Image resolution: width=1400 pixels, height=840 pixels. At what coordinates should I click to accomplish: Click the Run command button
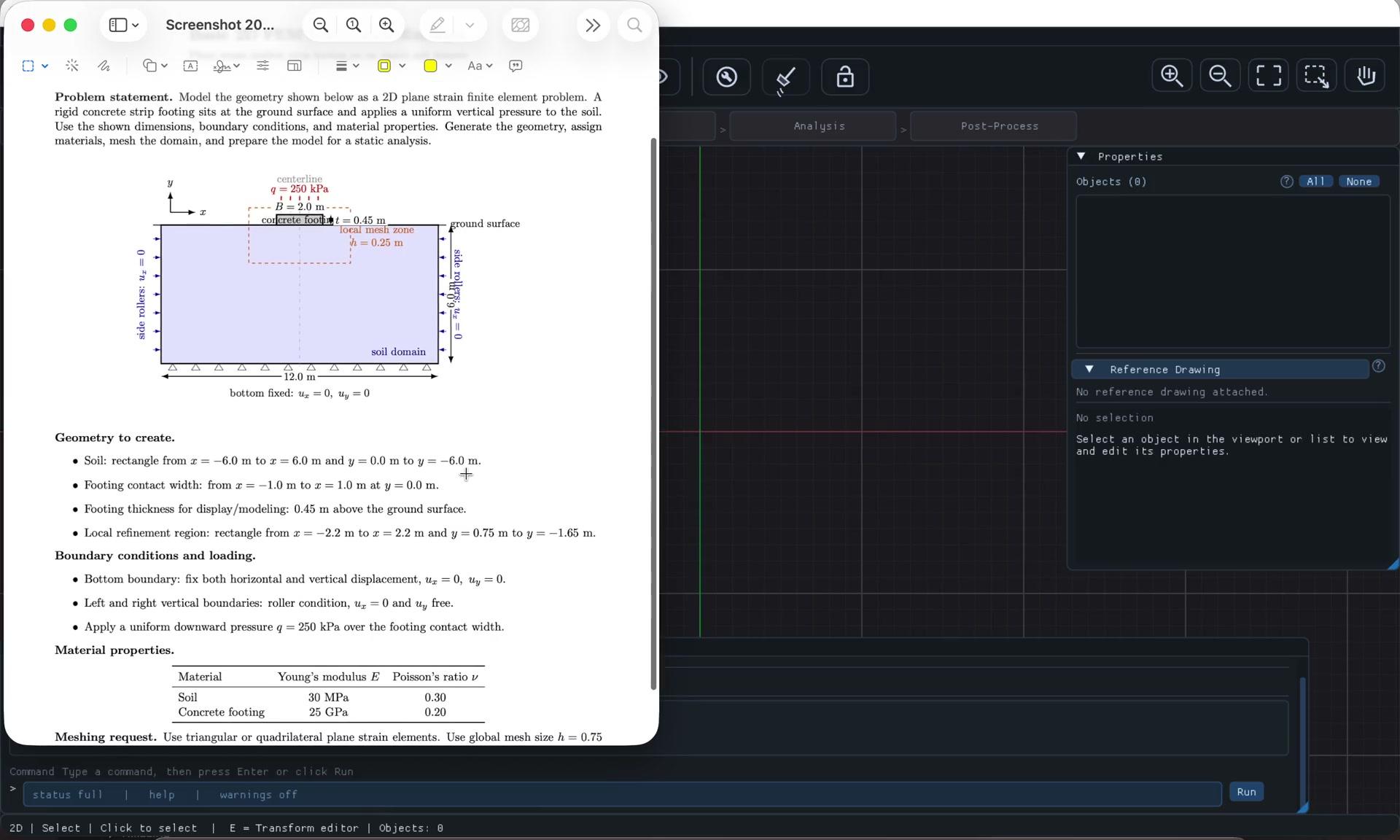coord(1246,792)
